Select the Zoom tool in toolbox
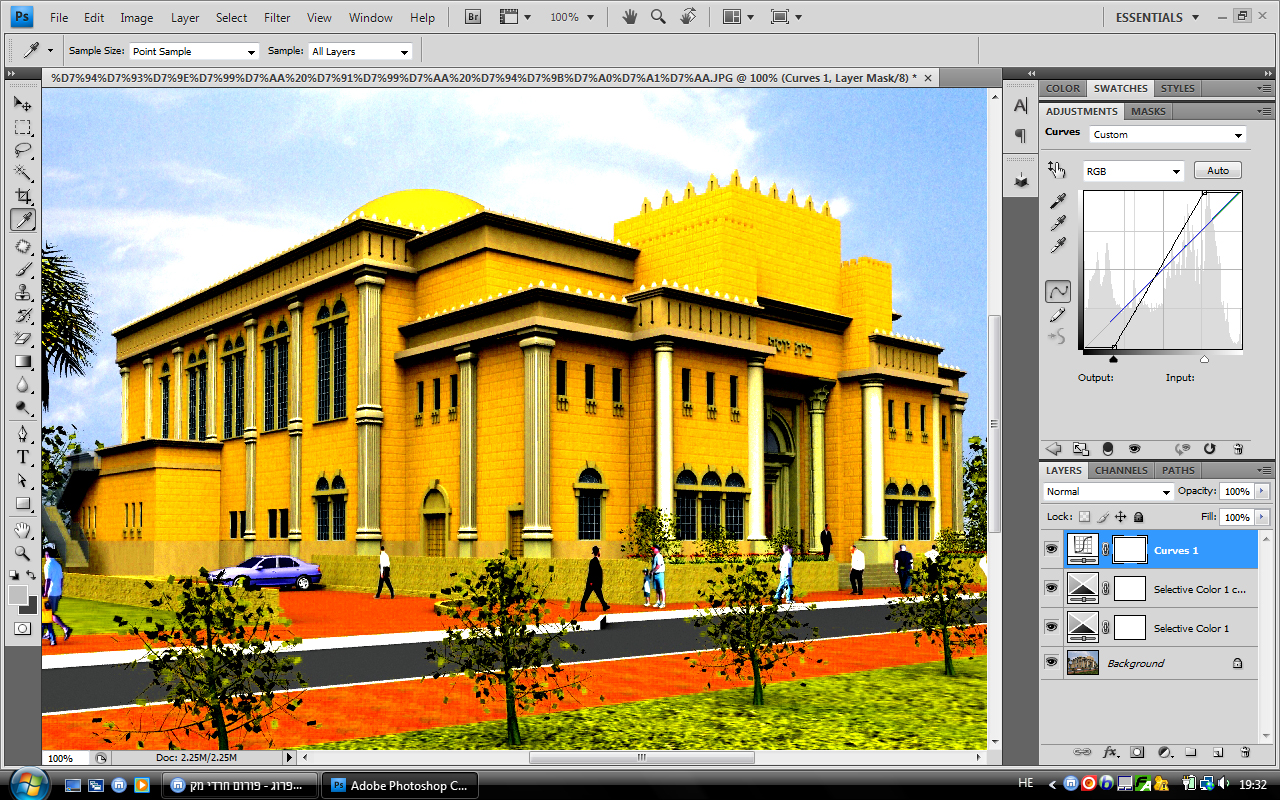This screenshot has width=1280, height=800. pos(23,552)
